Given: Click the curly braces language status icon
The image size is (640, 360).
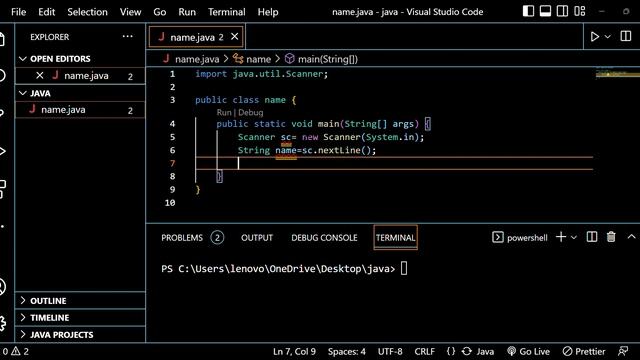Looking at the screenshot, I should tap(451, 351).
